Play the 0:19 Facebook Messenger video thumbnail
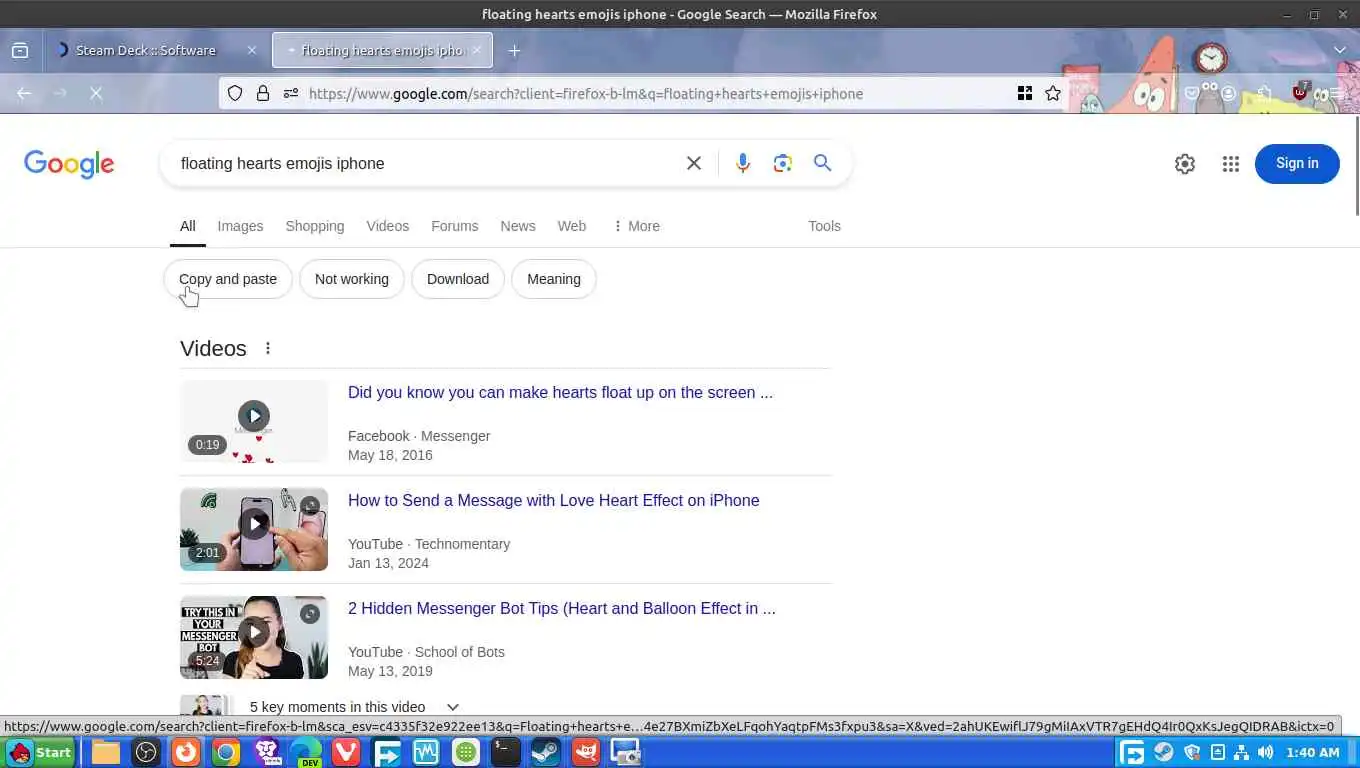1360x768 pixels. coord(254,421)
